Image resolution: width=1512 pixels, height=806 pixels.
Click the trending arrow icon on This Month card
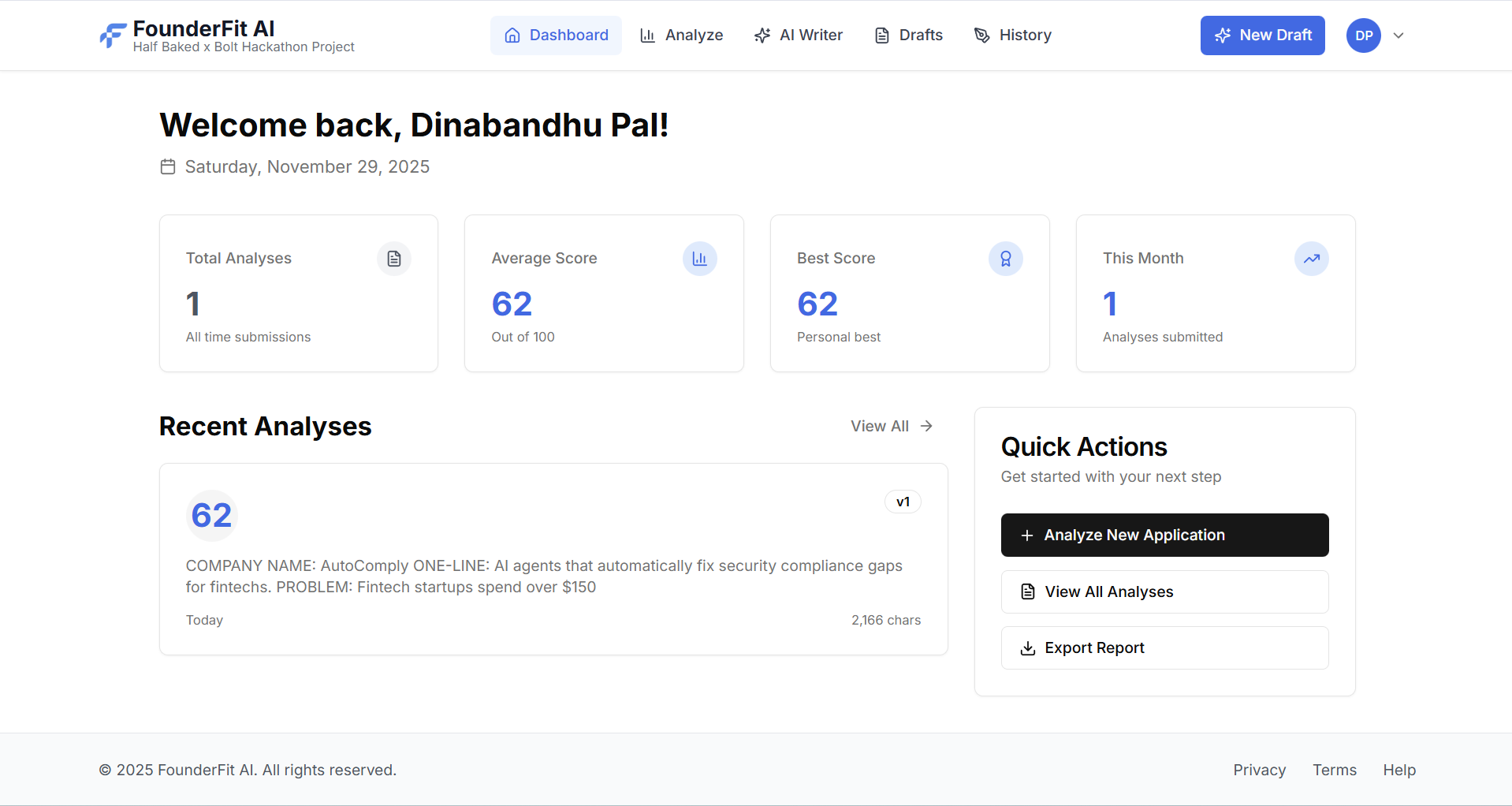pyautogui.click(x=1311, y=258)
